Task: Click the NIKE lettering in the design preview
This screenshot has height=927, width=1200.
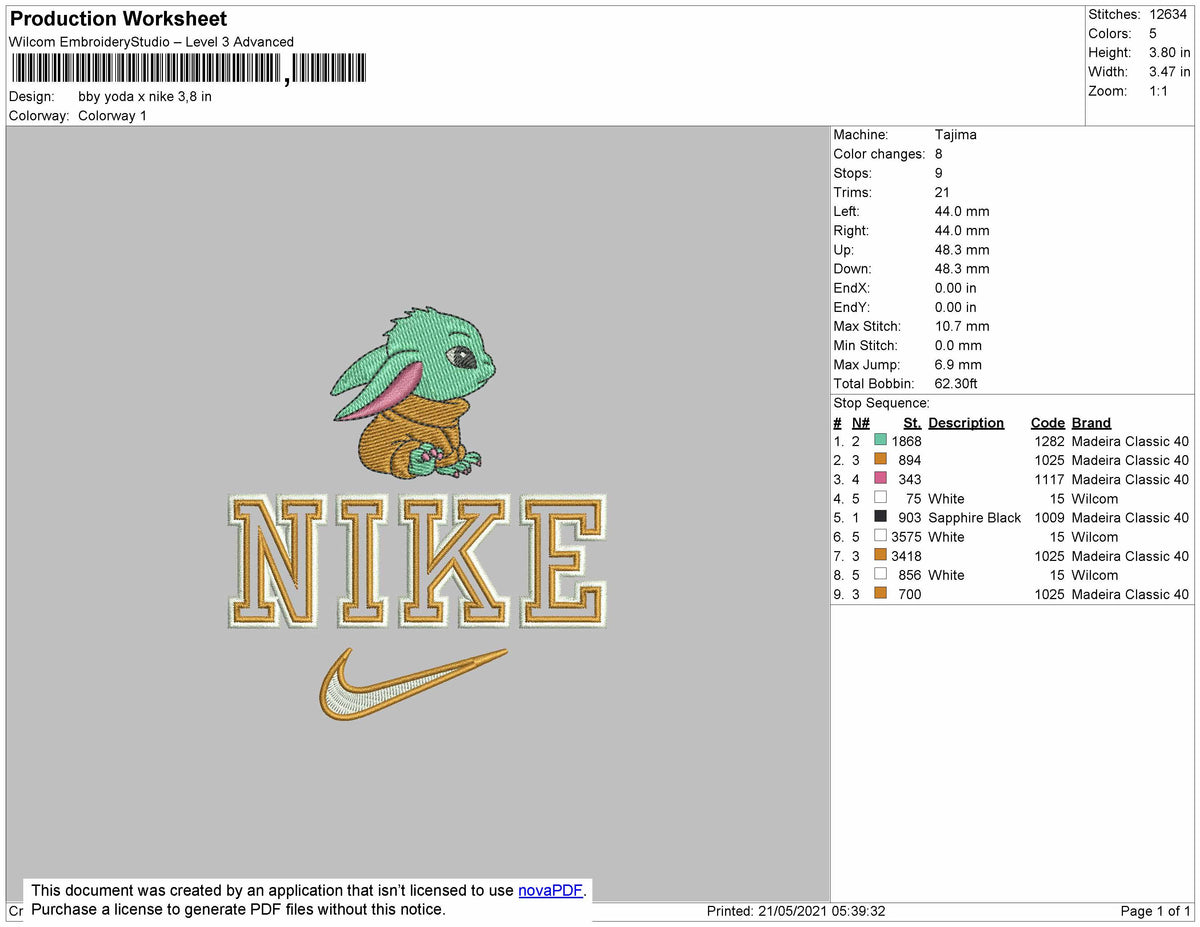Action: (x=417, y=561)
